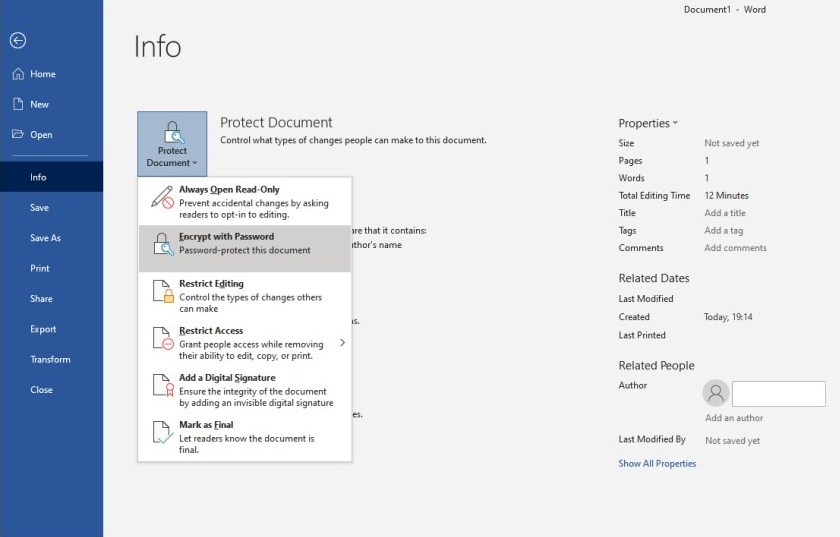Click the 'Document1 - Word' title text
The width and height of the screenshot is (840, 537).
tap(724, 10)
